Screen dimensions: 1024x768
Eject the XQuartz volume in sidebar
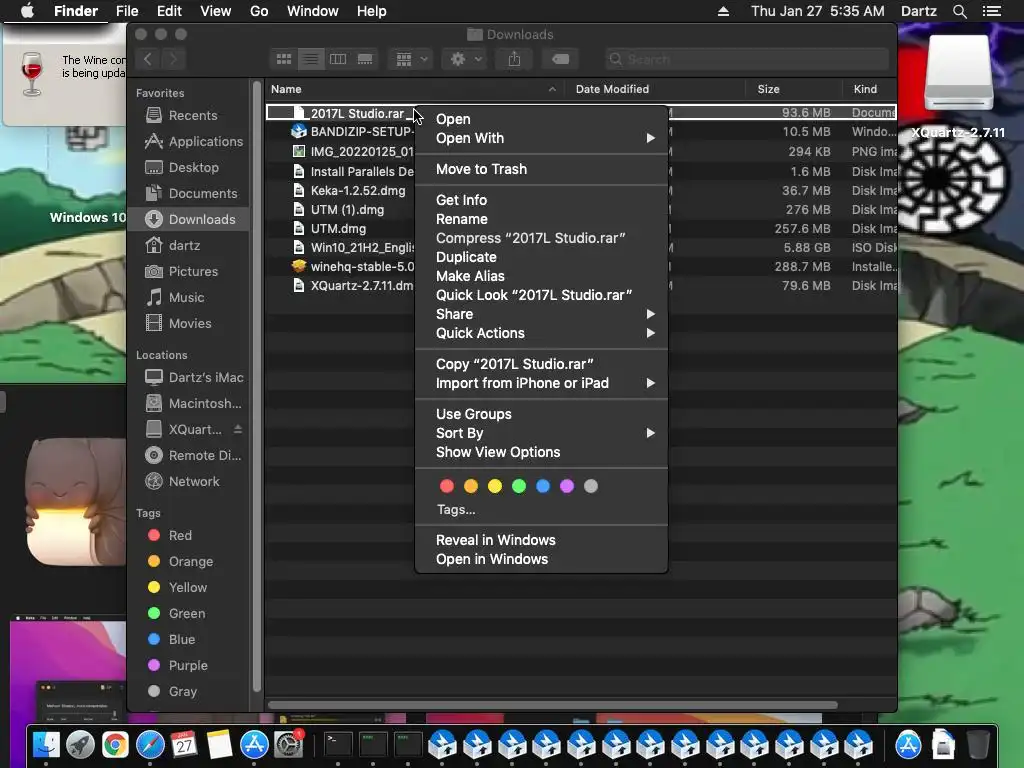[238, 429]
